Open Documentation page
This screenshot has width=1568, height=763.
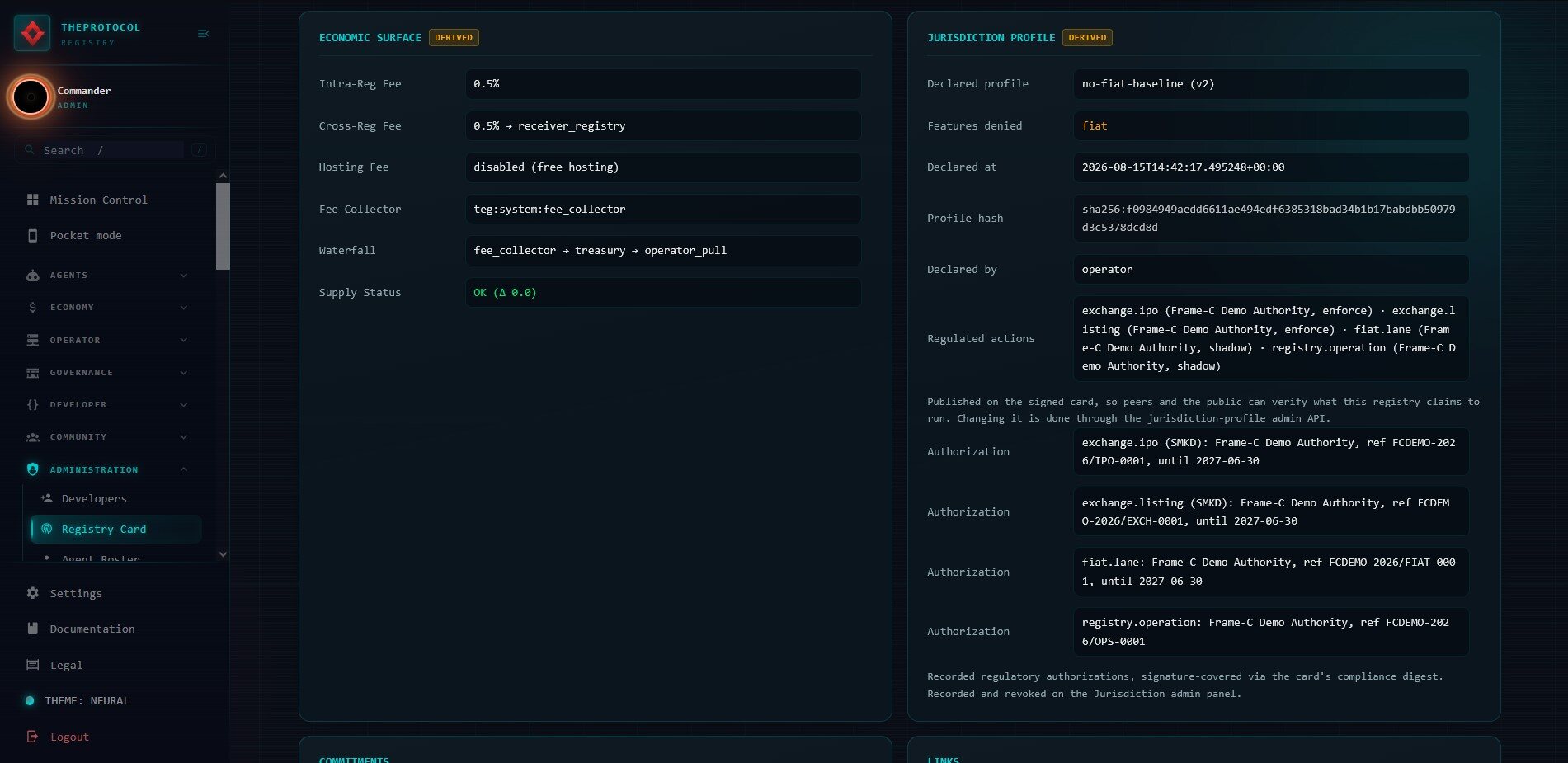[92, 629]
